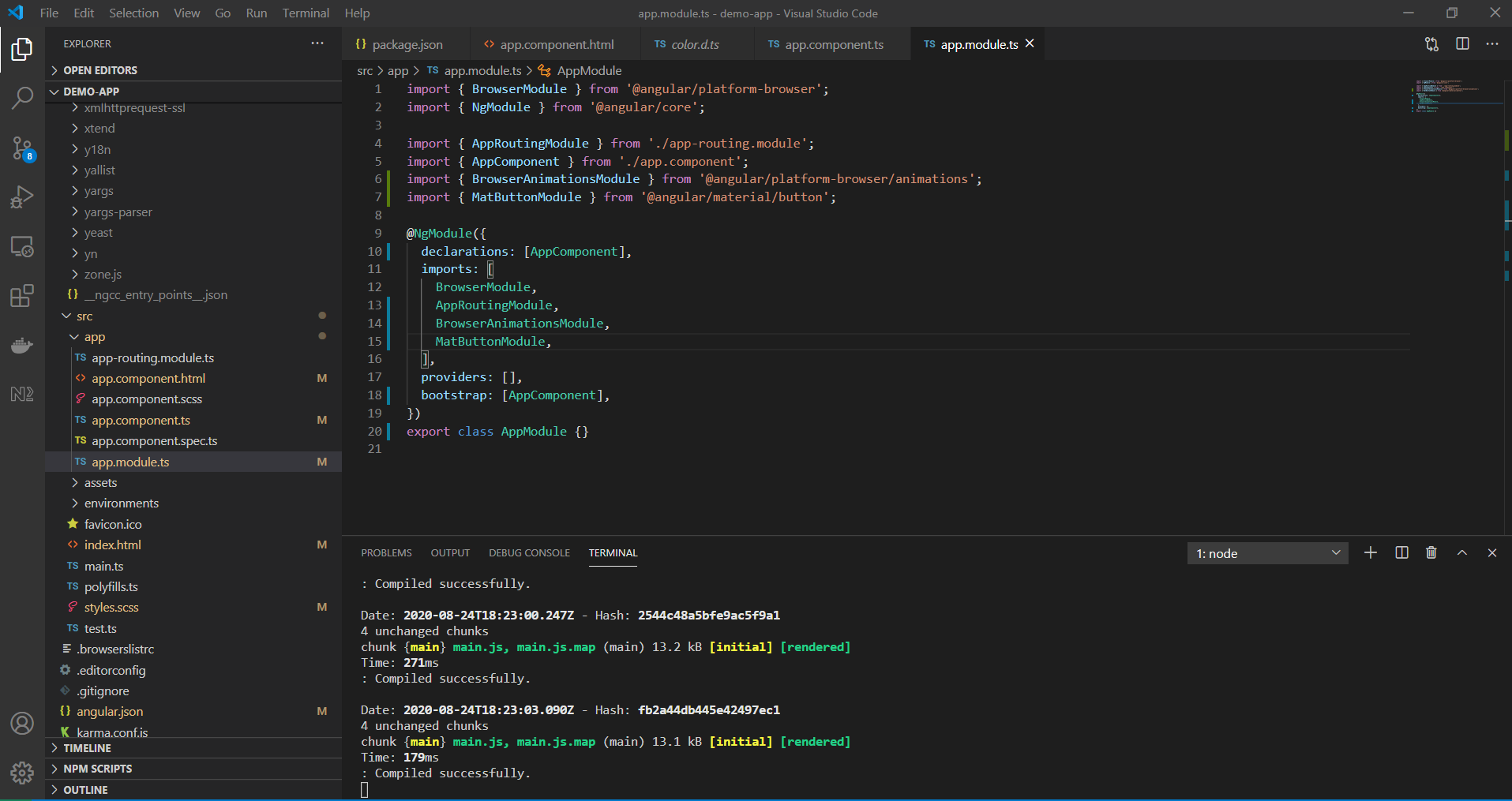Open a new terminal with the plus icon
The height and width of the screenshot is (801, 1512).
1371,552
